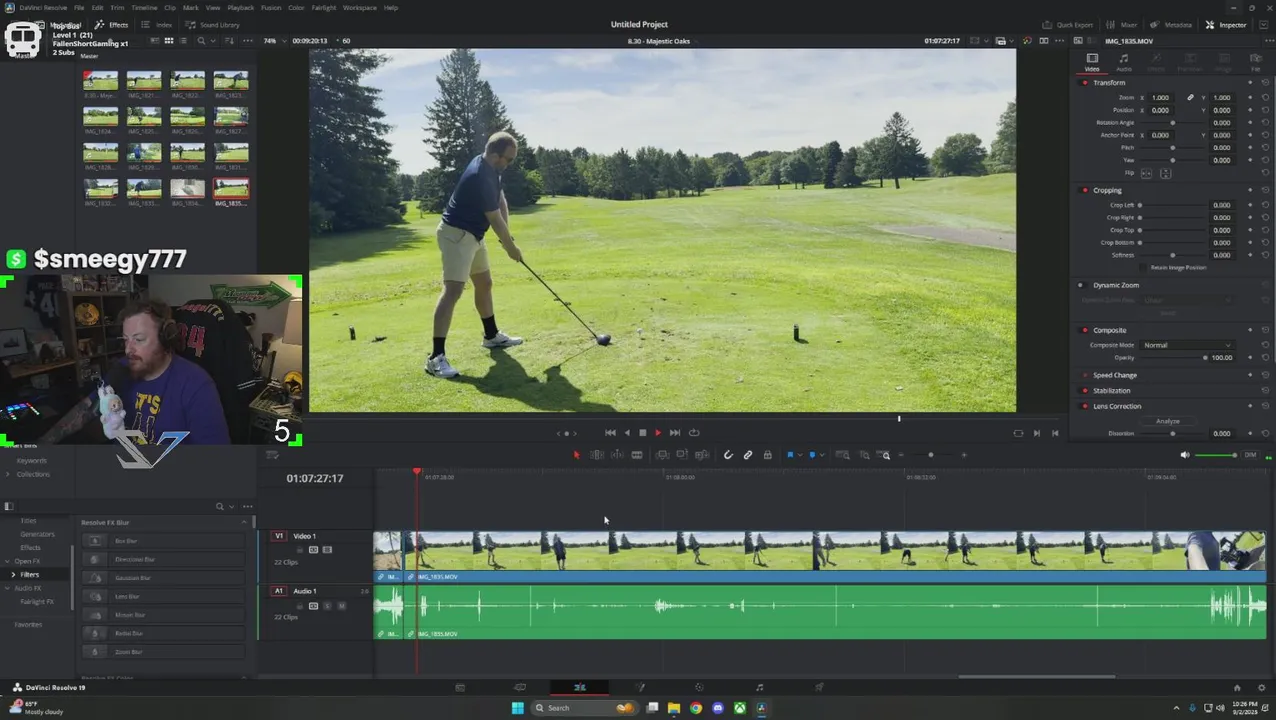Click the Zoom X value field
1276x720 pixels.
[1160, 98]
